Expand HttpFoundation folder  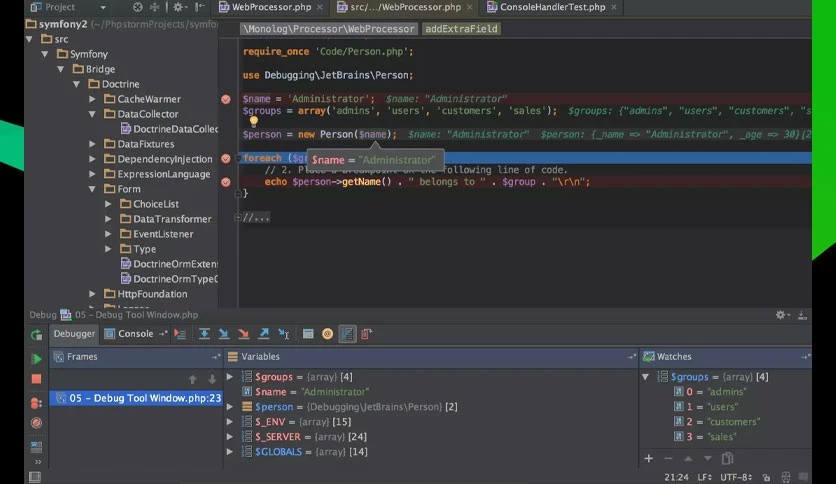pos(92,294)
